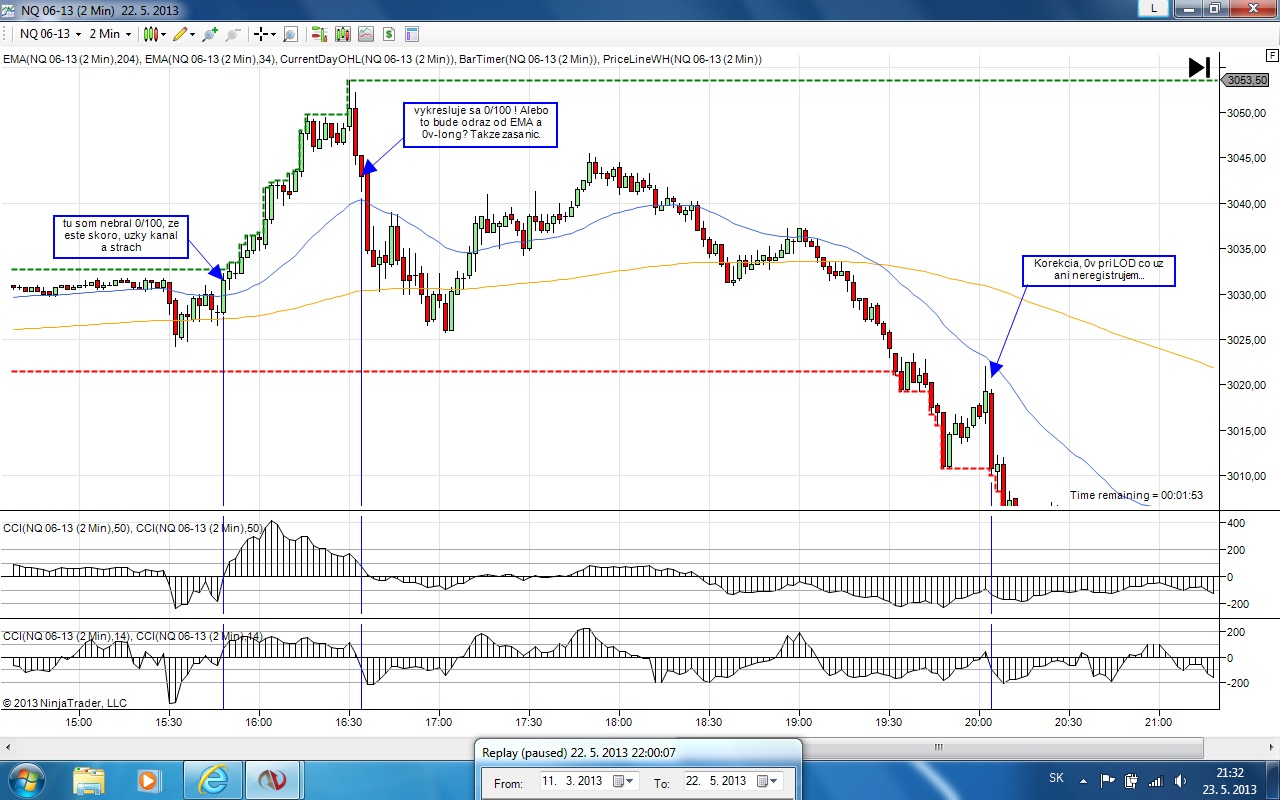Expand the 2 Min interval dropdown
The width and height of the screenshot is (1280, 800).
[110, 34]
